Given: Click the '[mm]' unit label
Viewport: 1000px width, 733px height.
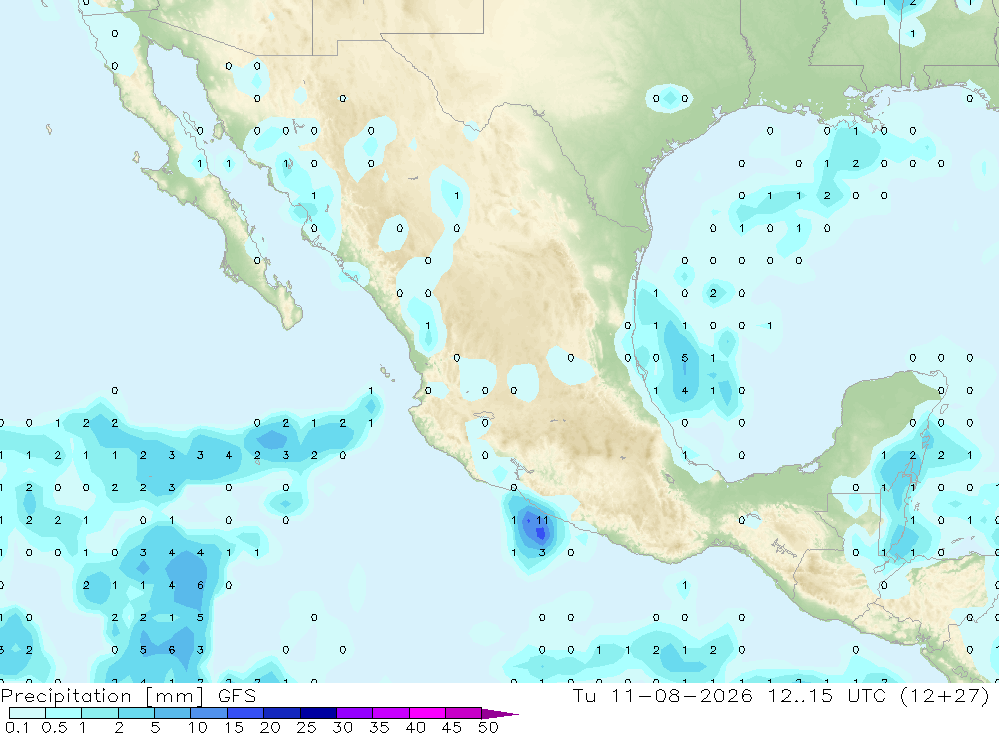Looking at the screenshot, I should (174, 696).
